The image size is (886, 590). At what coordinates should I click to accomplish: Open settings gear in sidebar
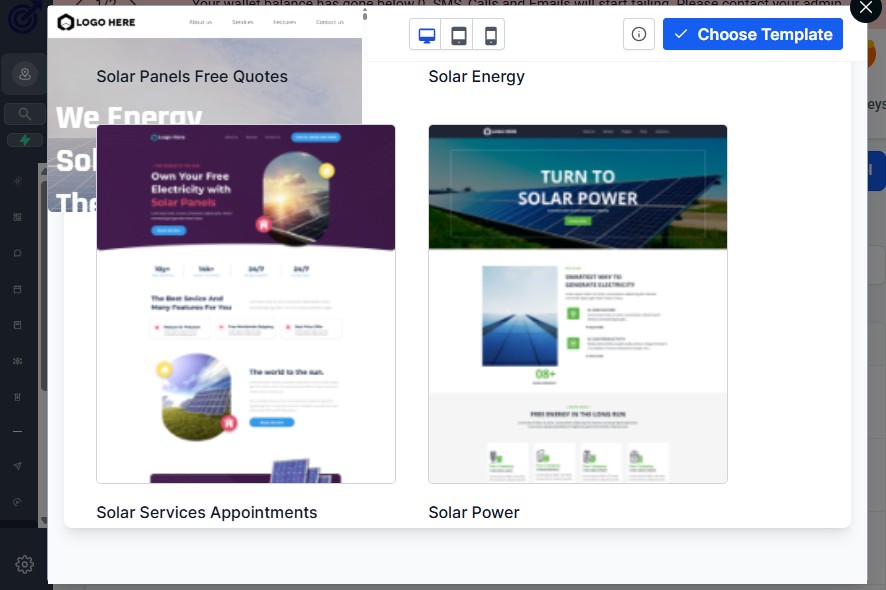point(24,564)
